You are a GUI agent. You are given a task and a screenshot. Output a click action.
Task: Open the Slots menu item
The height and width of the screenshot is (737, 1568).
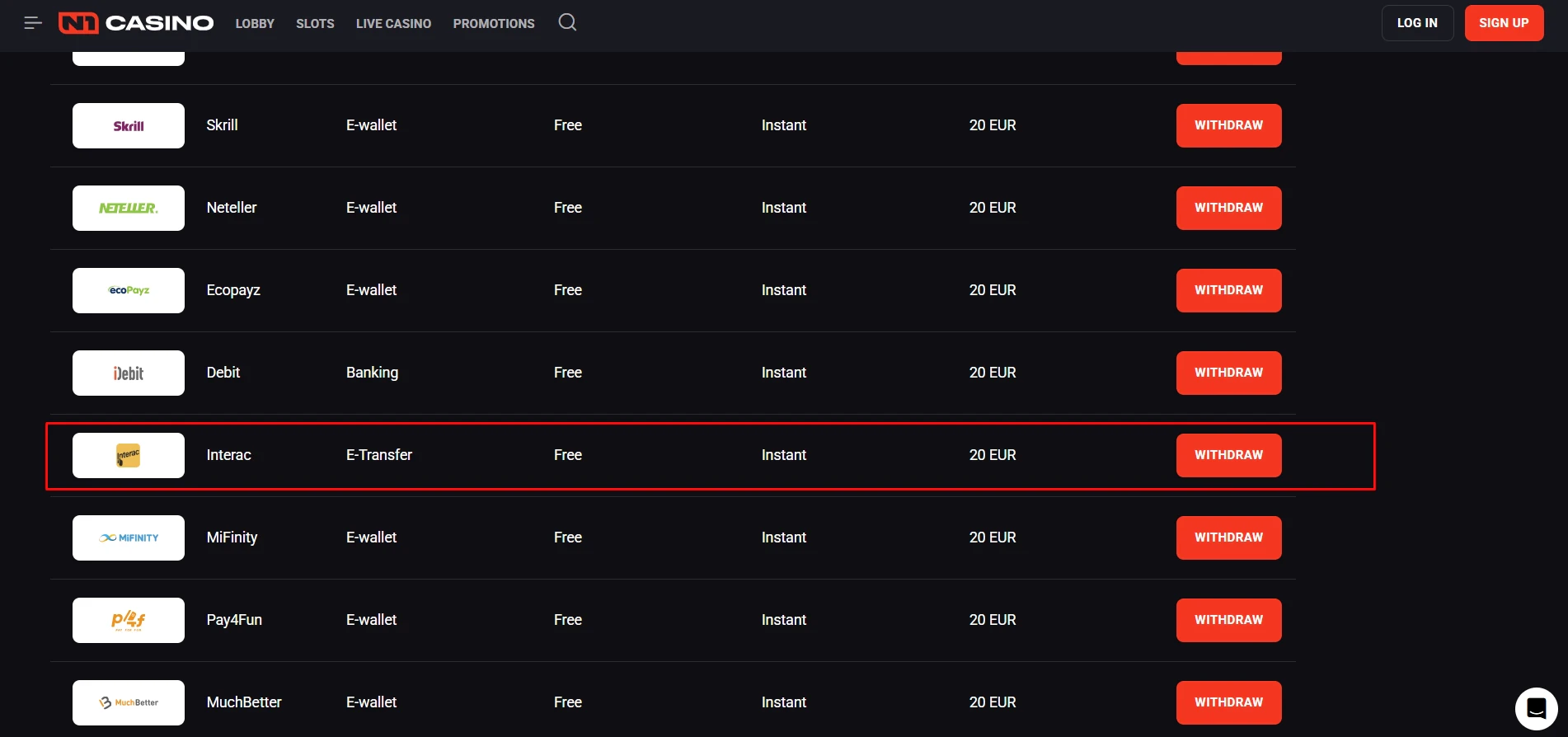tap(315, 24)
